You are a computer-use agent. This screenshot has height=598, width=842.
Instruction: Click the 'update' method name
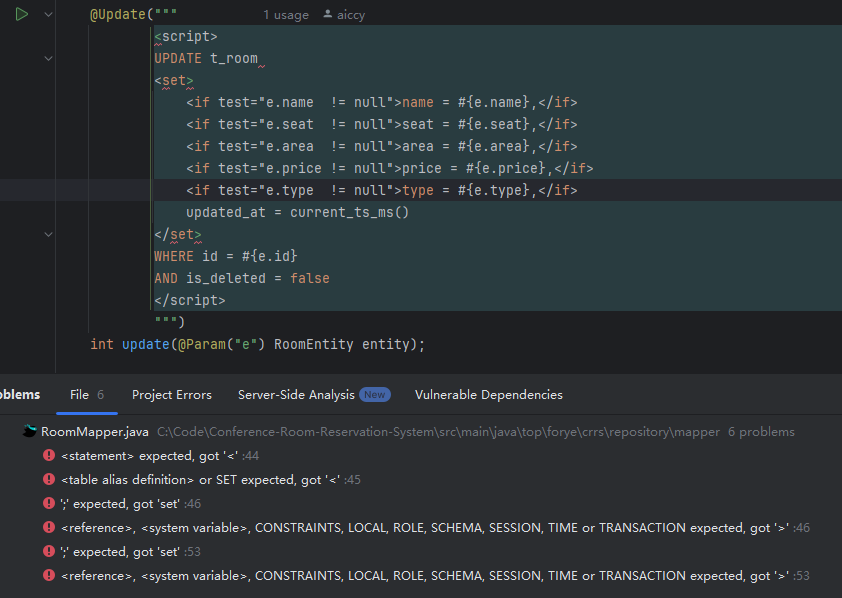coord(146,344)
